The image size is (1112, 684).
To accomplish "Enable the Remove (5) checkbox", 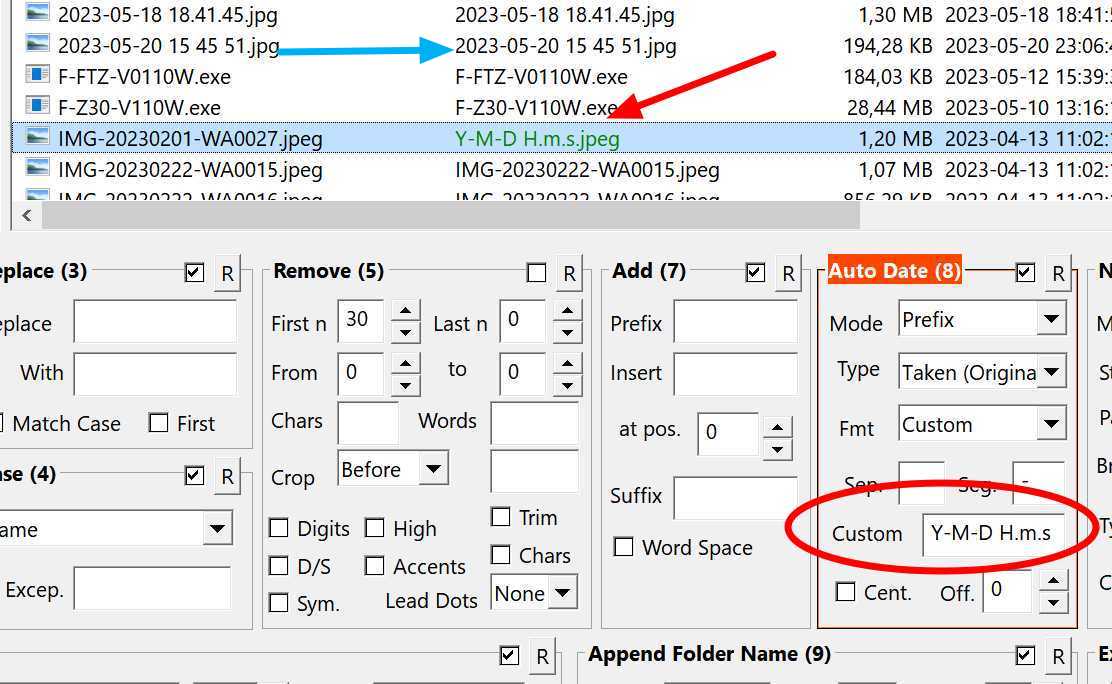I will [537, 273].
